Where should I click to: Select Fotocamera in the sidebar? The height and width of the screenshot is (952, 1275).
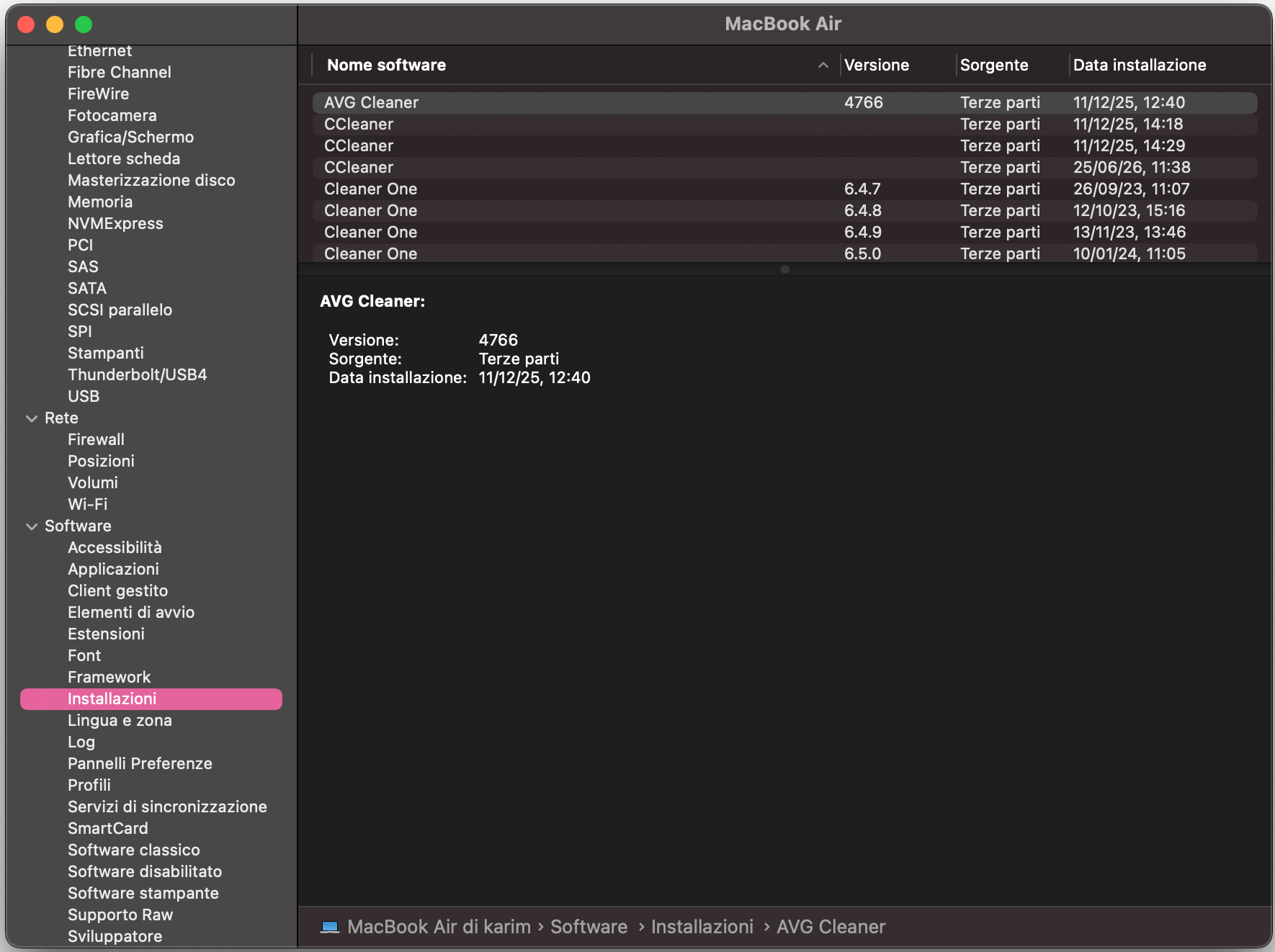click(x=112, y=115)
